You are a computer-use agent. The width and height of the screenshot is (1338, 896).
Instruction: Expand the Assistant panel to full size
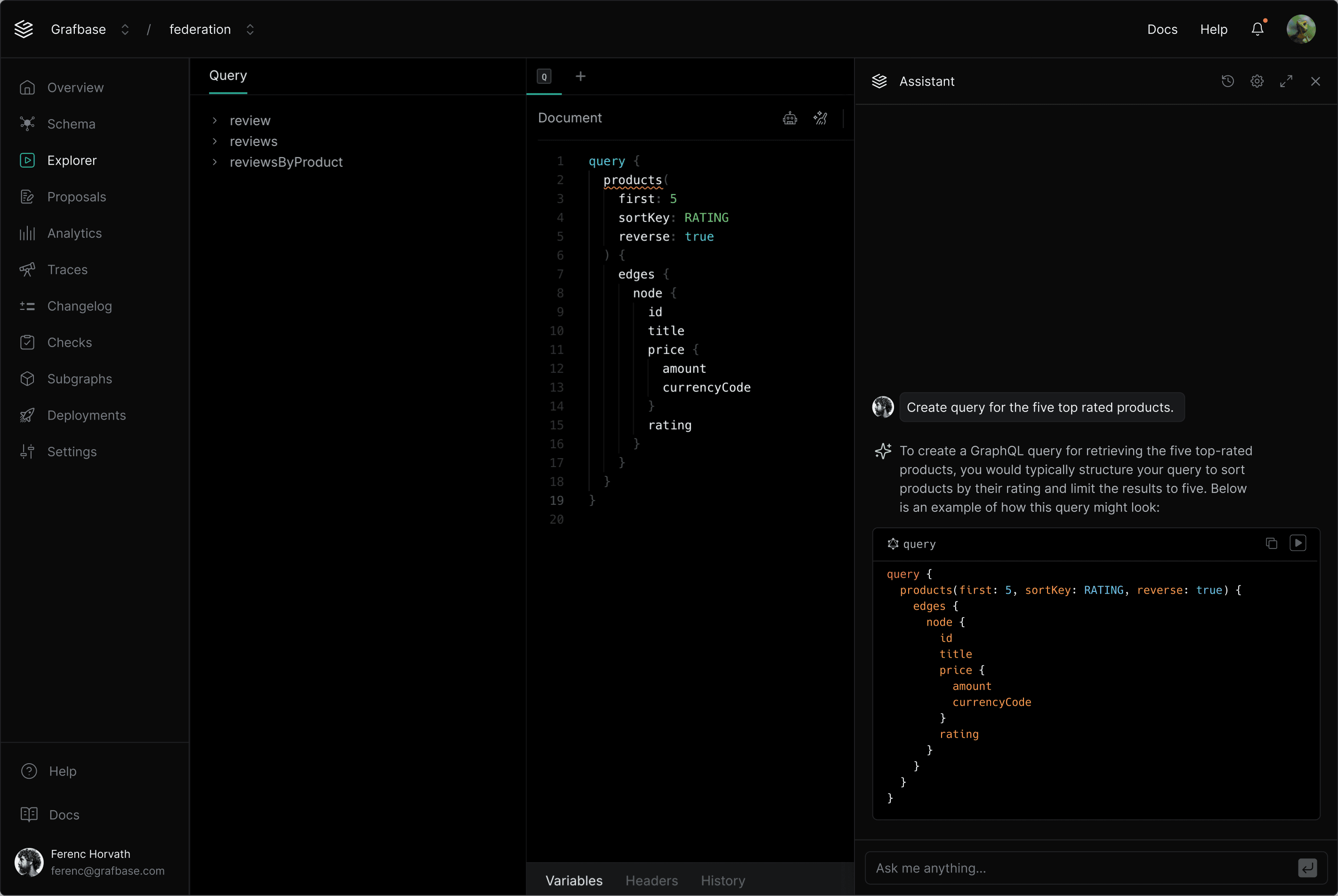click(x=1286, y=81)
